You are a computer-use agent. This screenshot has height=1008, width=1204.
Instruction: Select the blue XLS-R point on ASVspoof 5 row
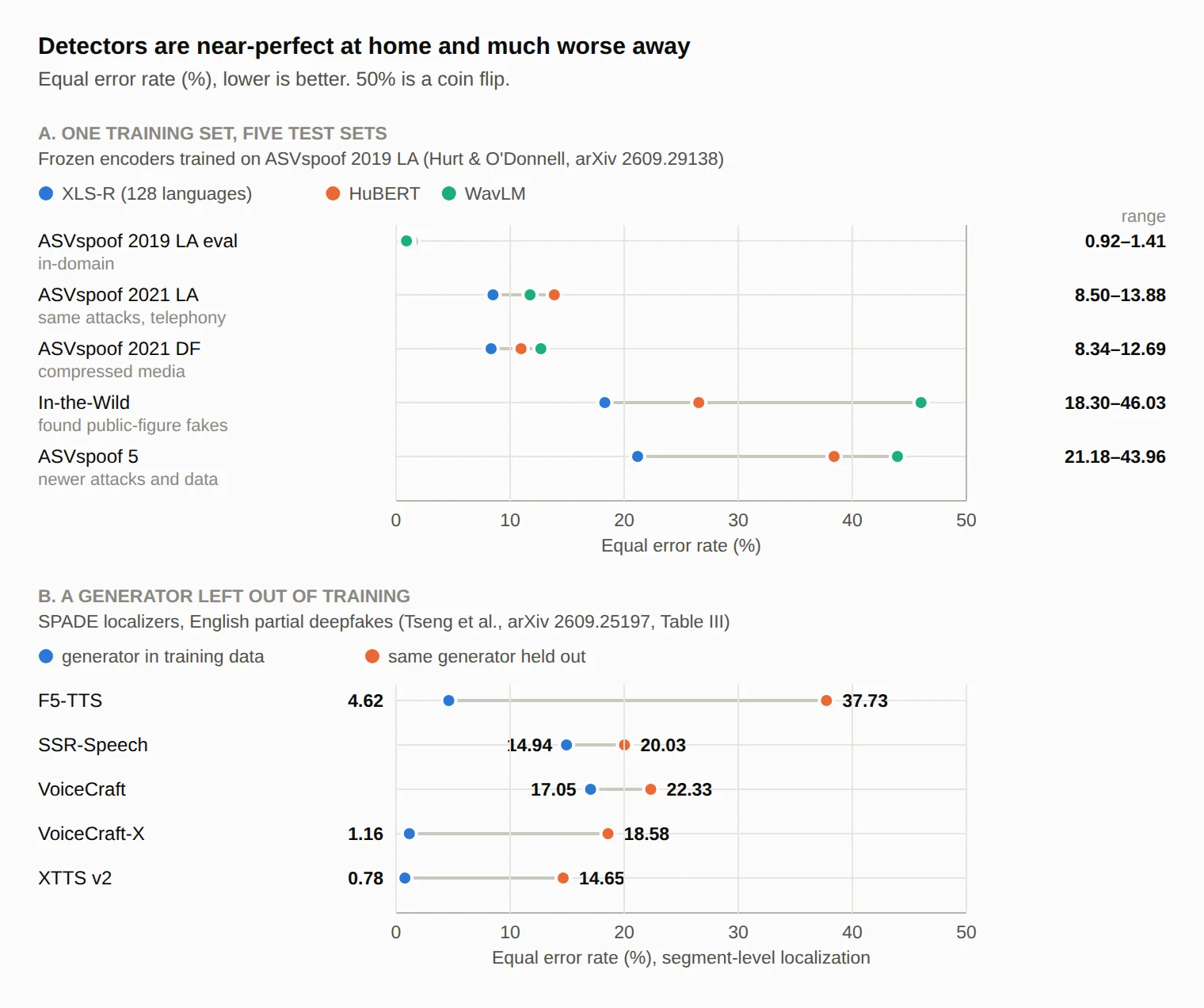tap(638, 456)
